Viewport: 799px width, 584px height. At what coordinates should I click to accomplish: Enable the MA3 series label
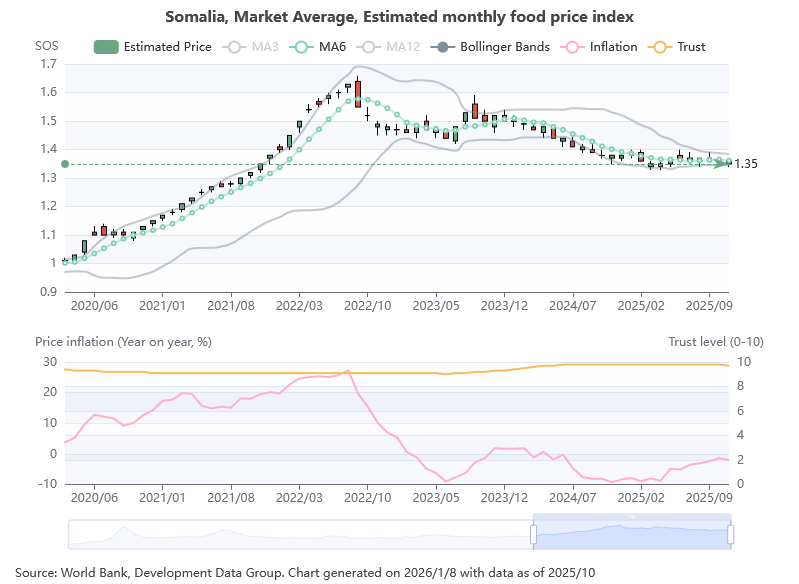coord(266,47)
